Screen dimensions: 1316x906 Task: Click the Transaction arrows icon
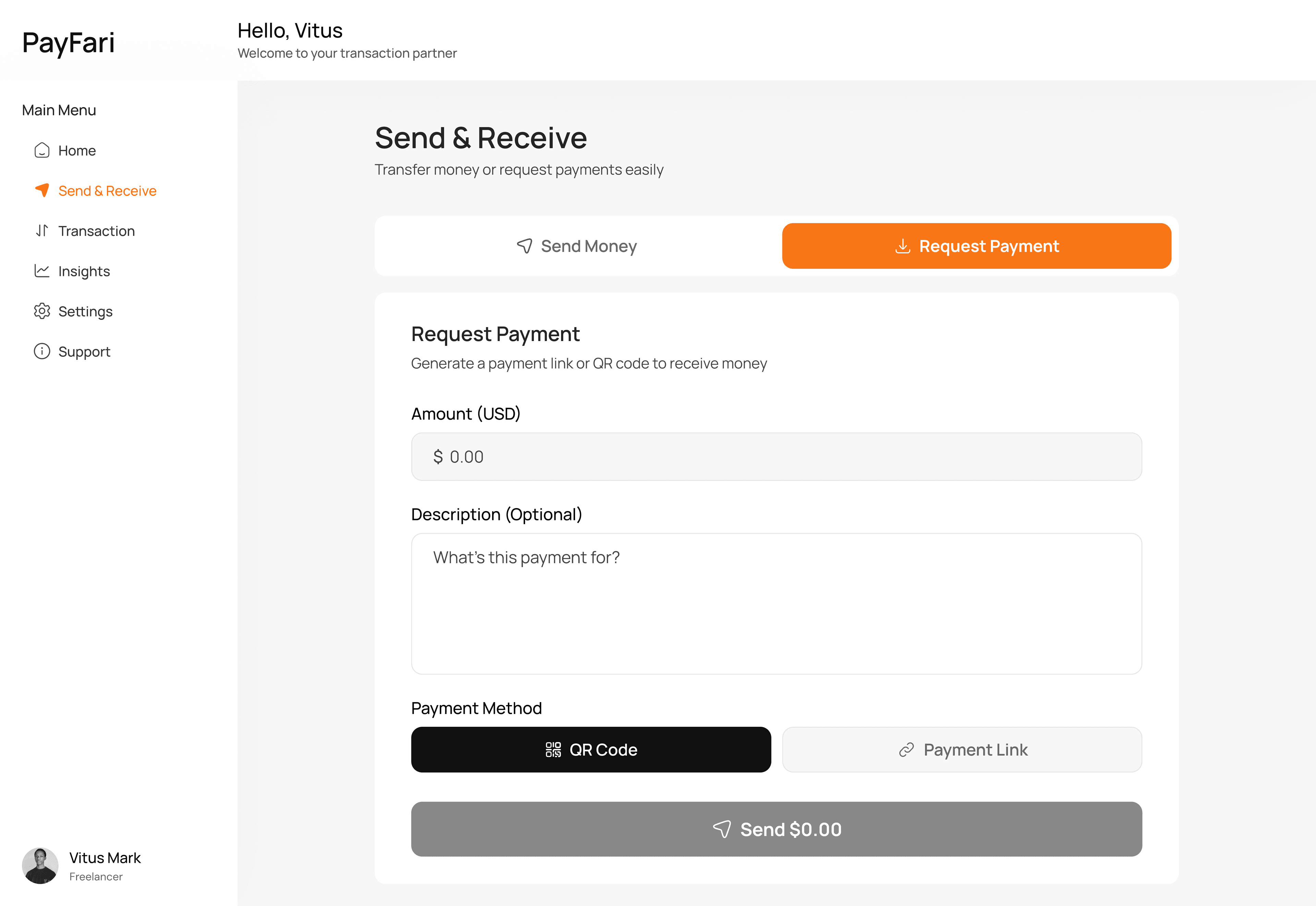(42, 230)
